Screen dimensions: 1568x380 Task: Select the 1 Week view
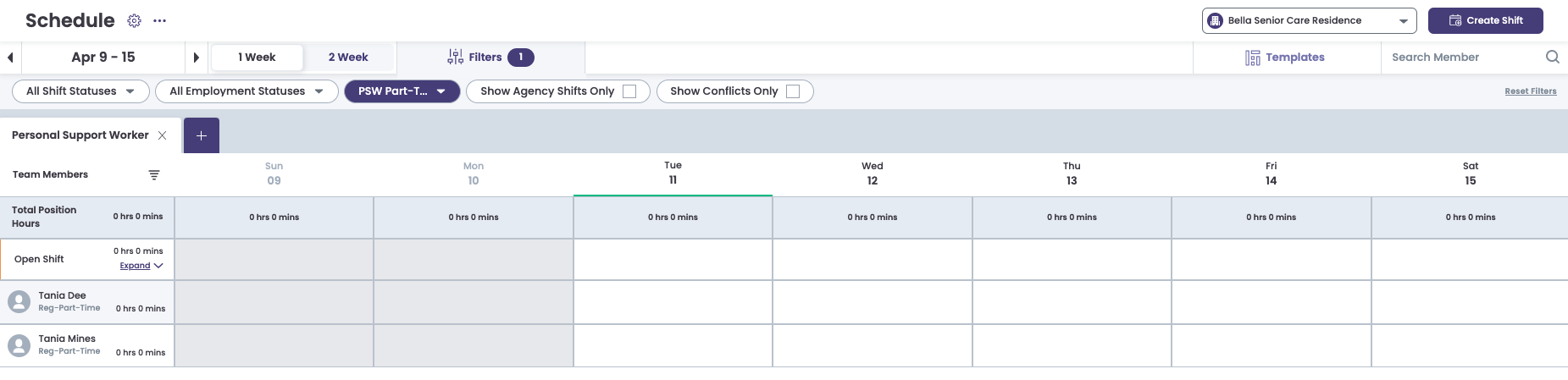pos(257,58)
